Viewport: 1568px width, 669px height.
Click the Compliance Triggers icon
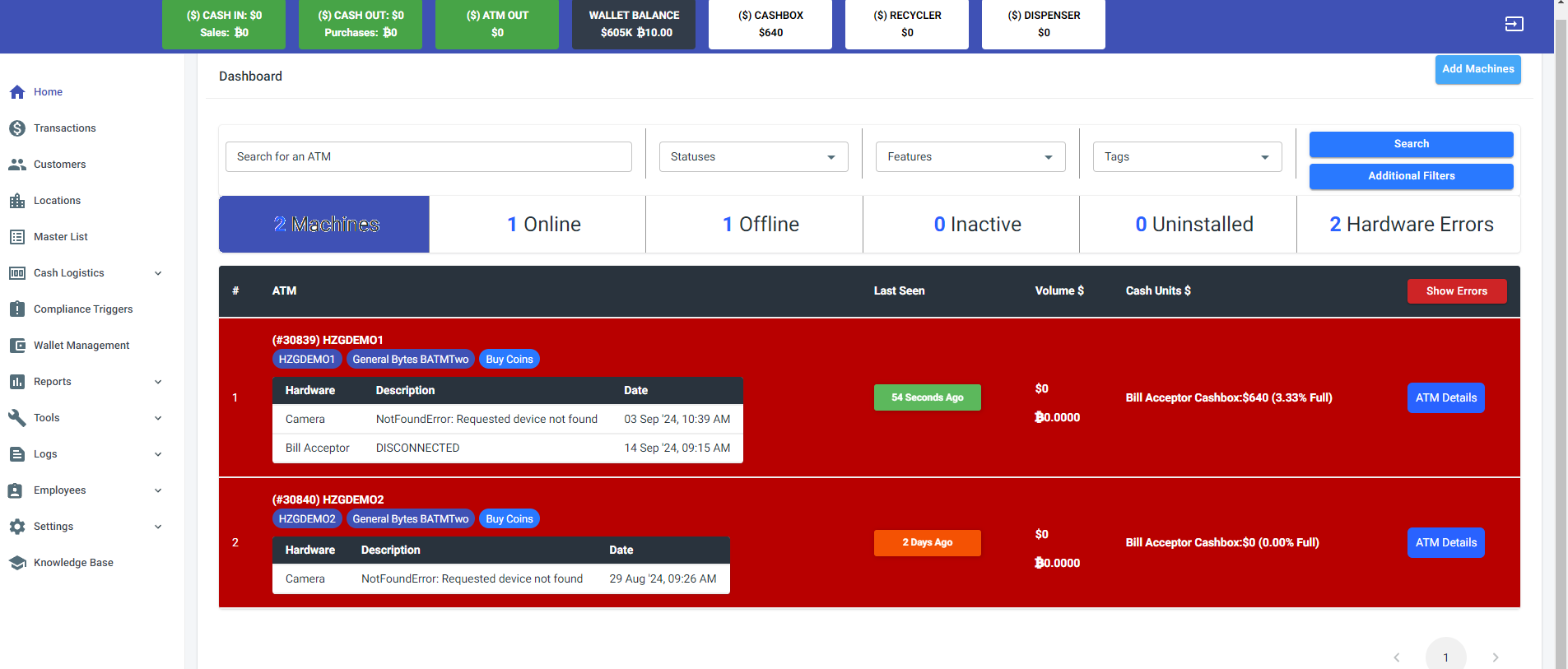(17, 309)
